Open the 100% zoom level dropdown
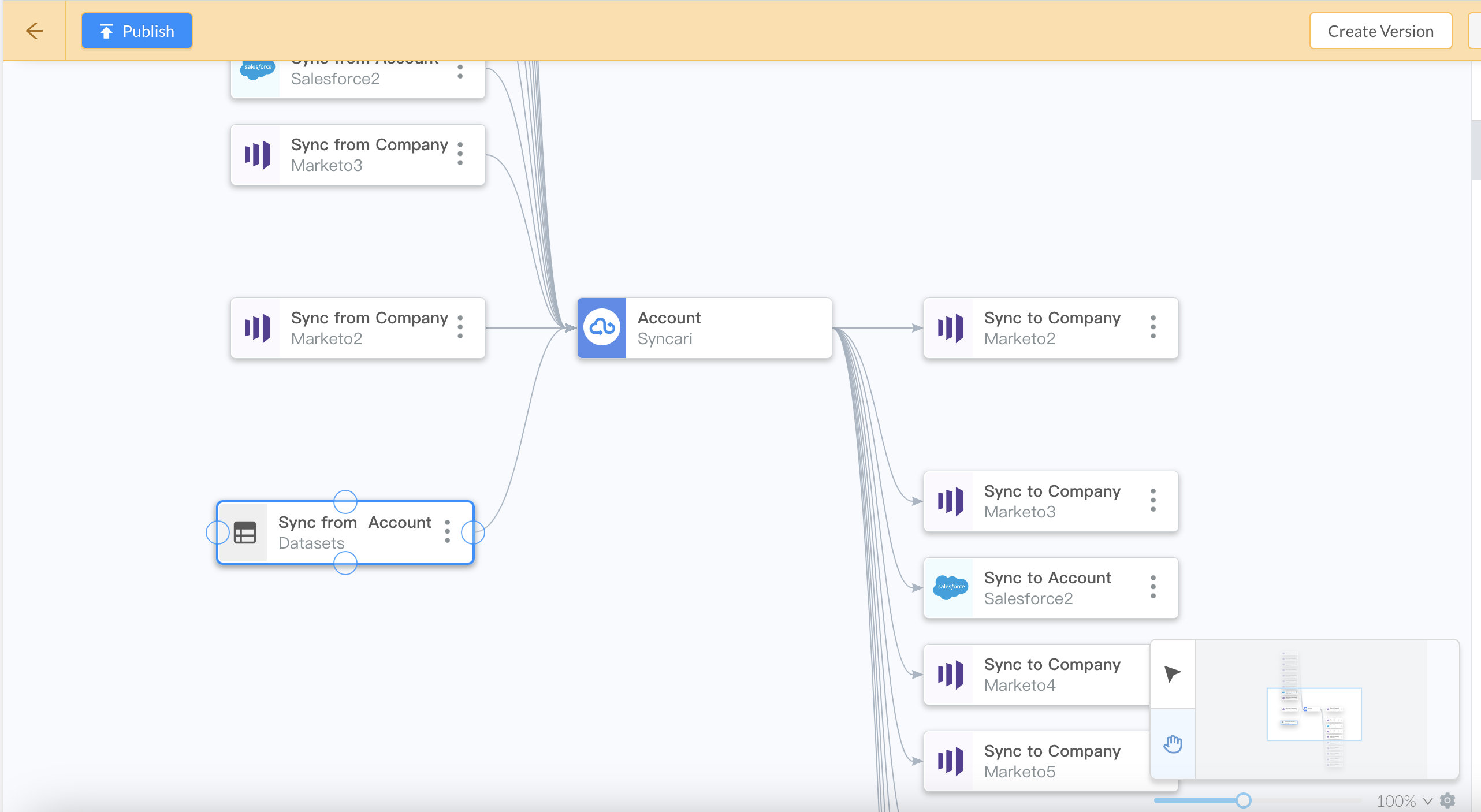Screen dimensions: 1481x812 click(1404, 801)
